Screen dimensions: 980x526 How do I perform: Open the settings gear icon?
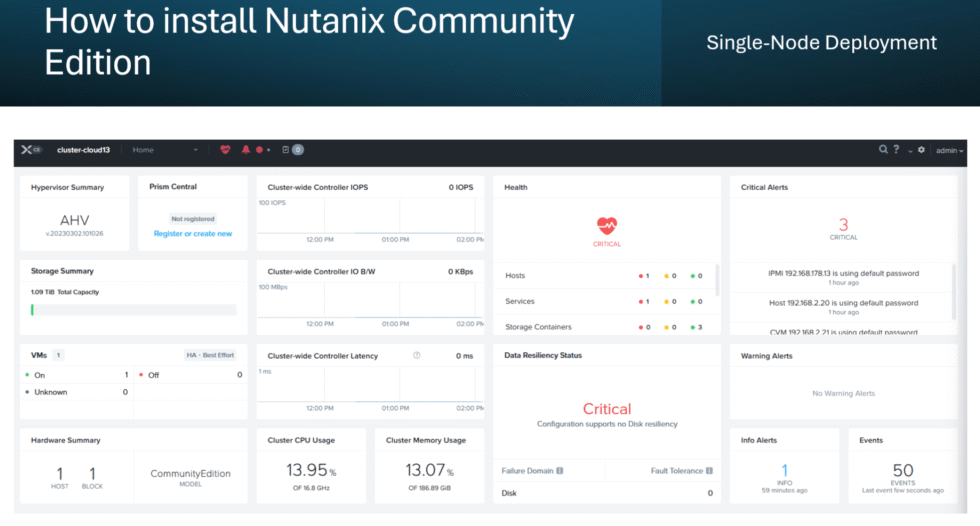pyautogui.click(x=921, y=150)
